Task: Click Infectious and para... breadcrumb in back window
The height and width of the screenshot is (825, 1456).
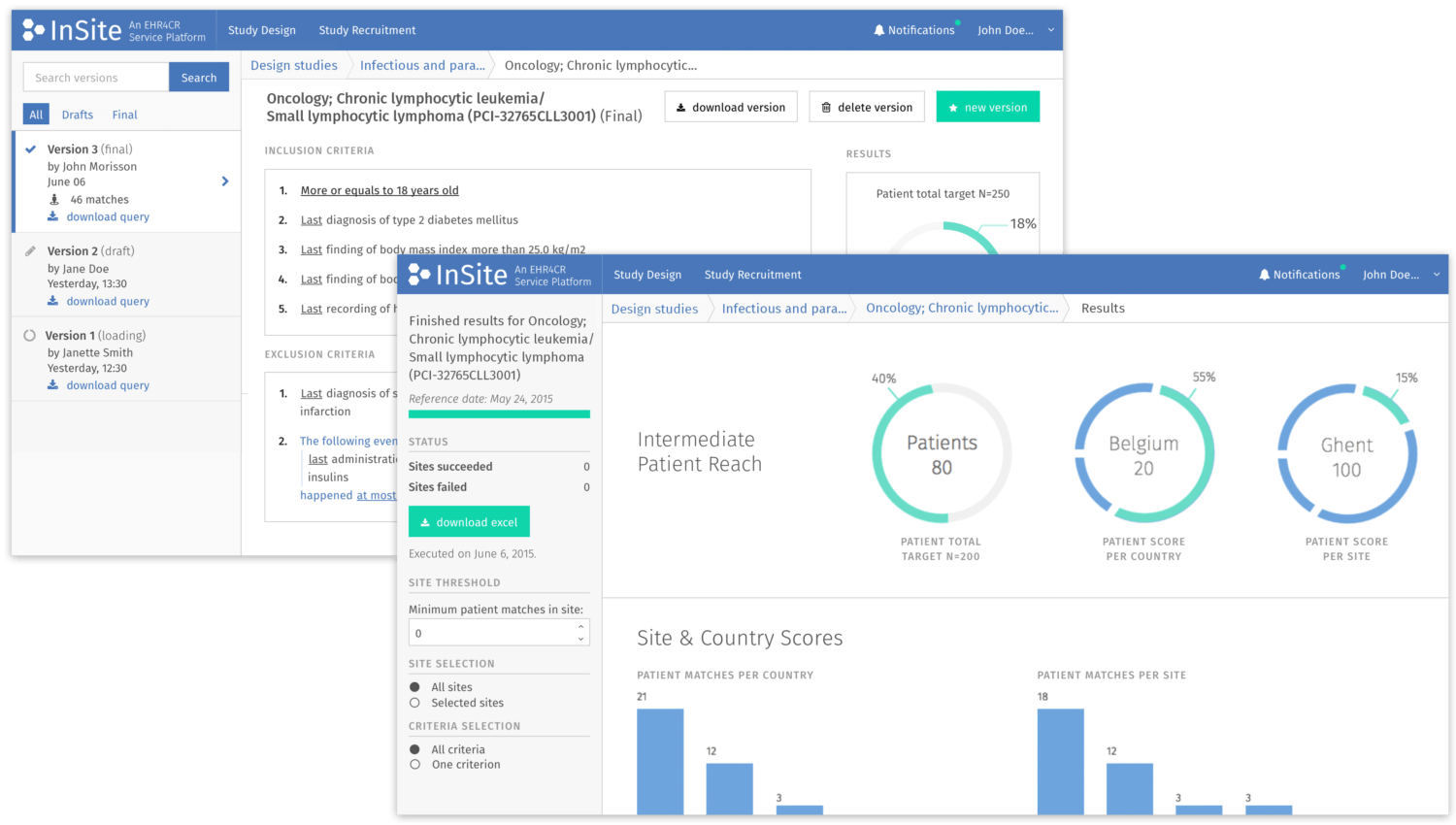Action: click(422, 65)
